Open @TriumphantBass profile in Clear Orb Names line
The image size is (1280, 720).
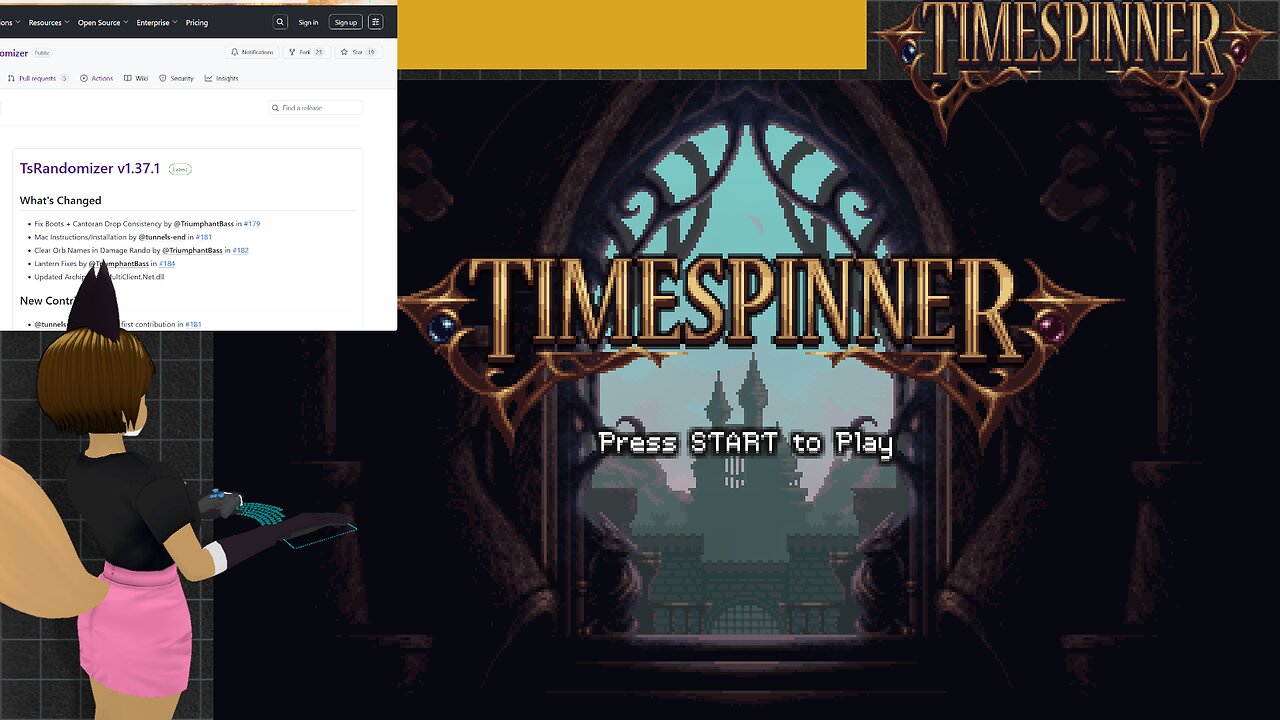pyautogui.click(x=193, y=250)
